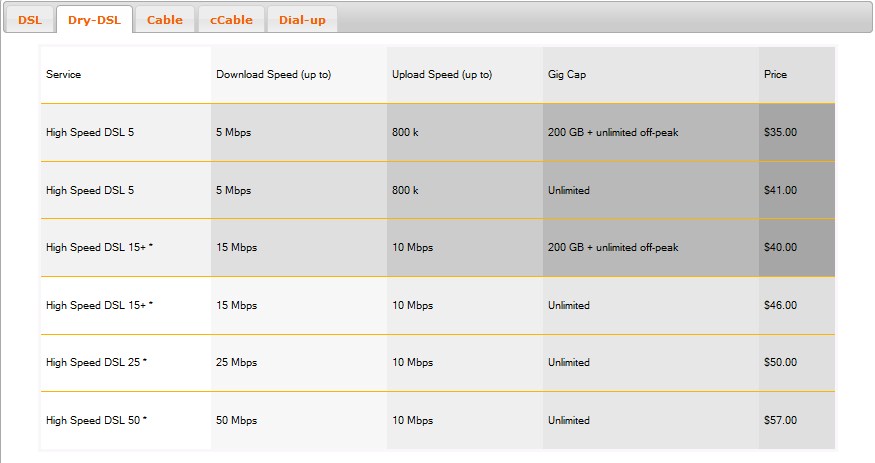Image resolution: width=875 pixels, height=463 pixels.
Task: Click the Service column header
Action: pos(63,74)
